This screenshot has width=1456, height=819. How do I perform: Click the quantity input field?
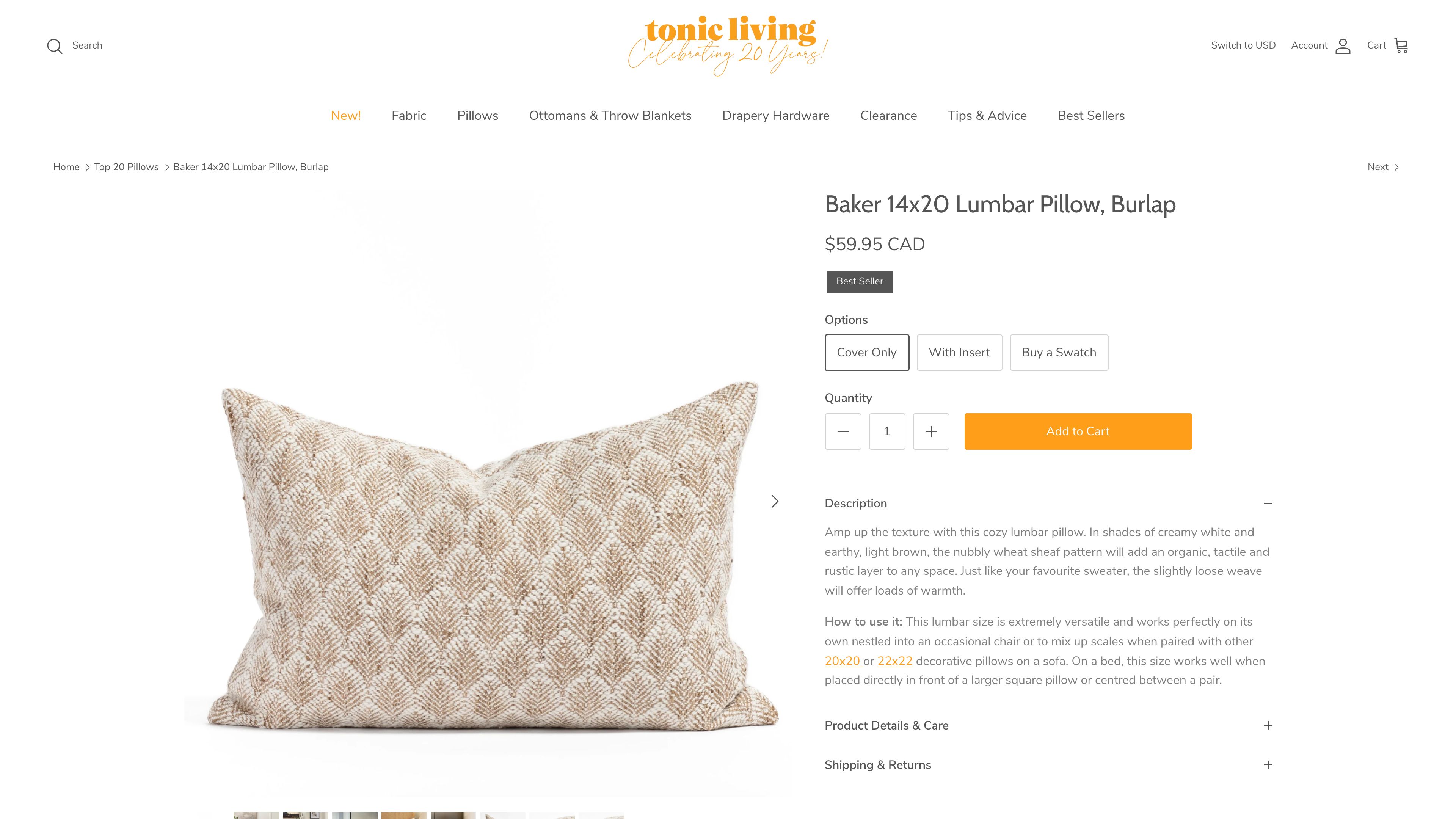point(887,431)
